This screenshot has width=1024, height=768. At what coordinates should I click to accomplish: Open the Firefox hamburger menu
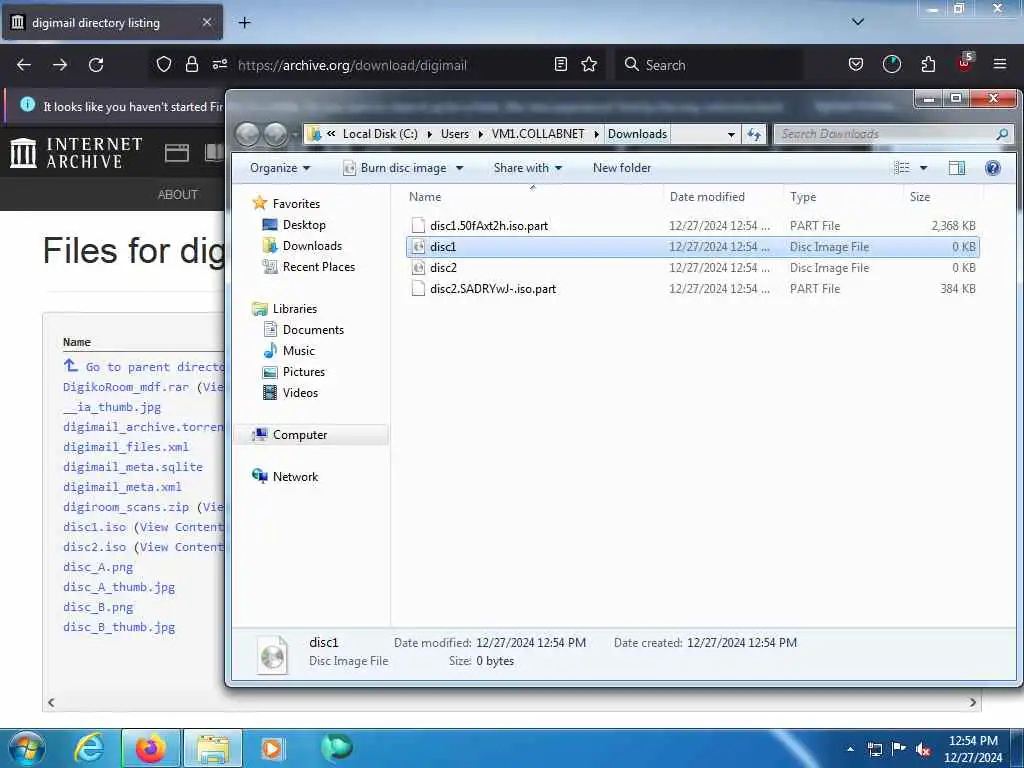pos(999,64)
